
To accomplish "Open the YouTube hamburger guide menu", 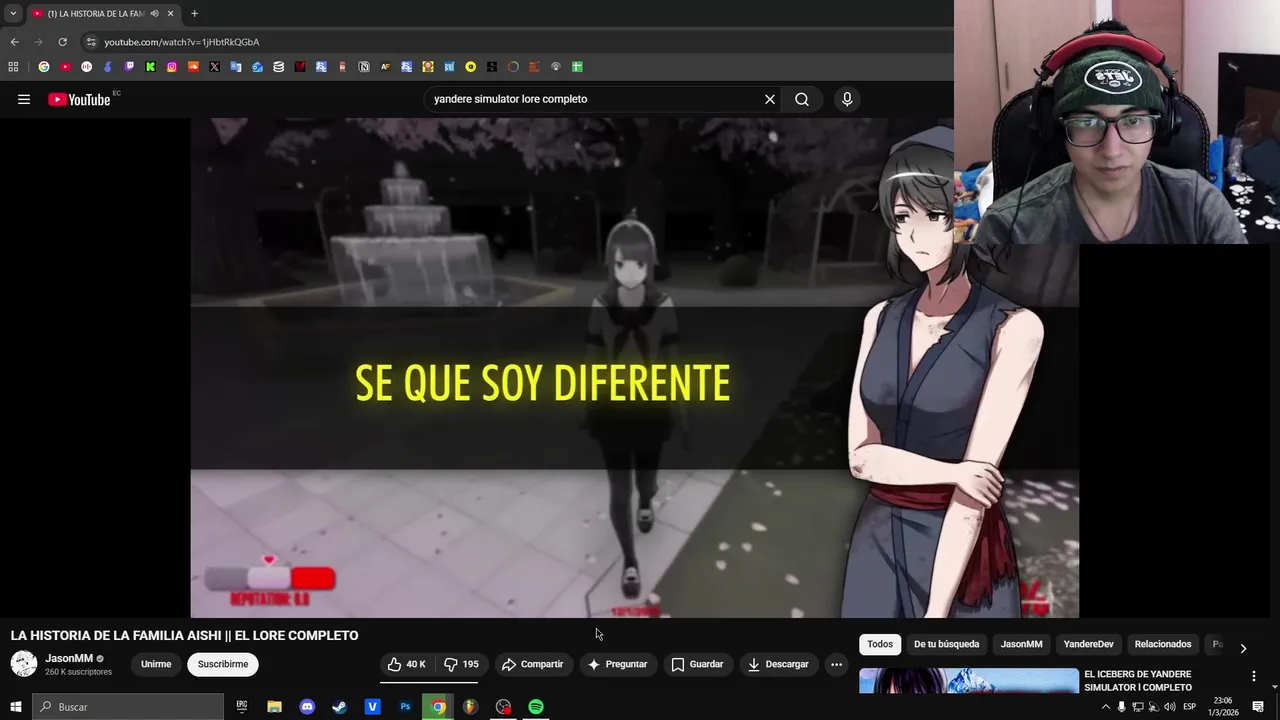I will pos(24,99).
